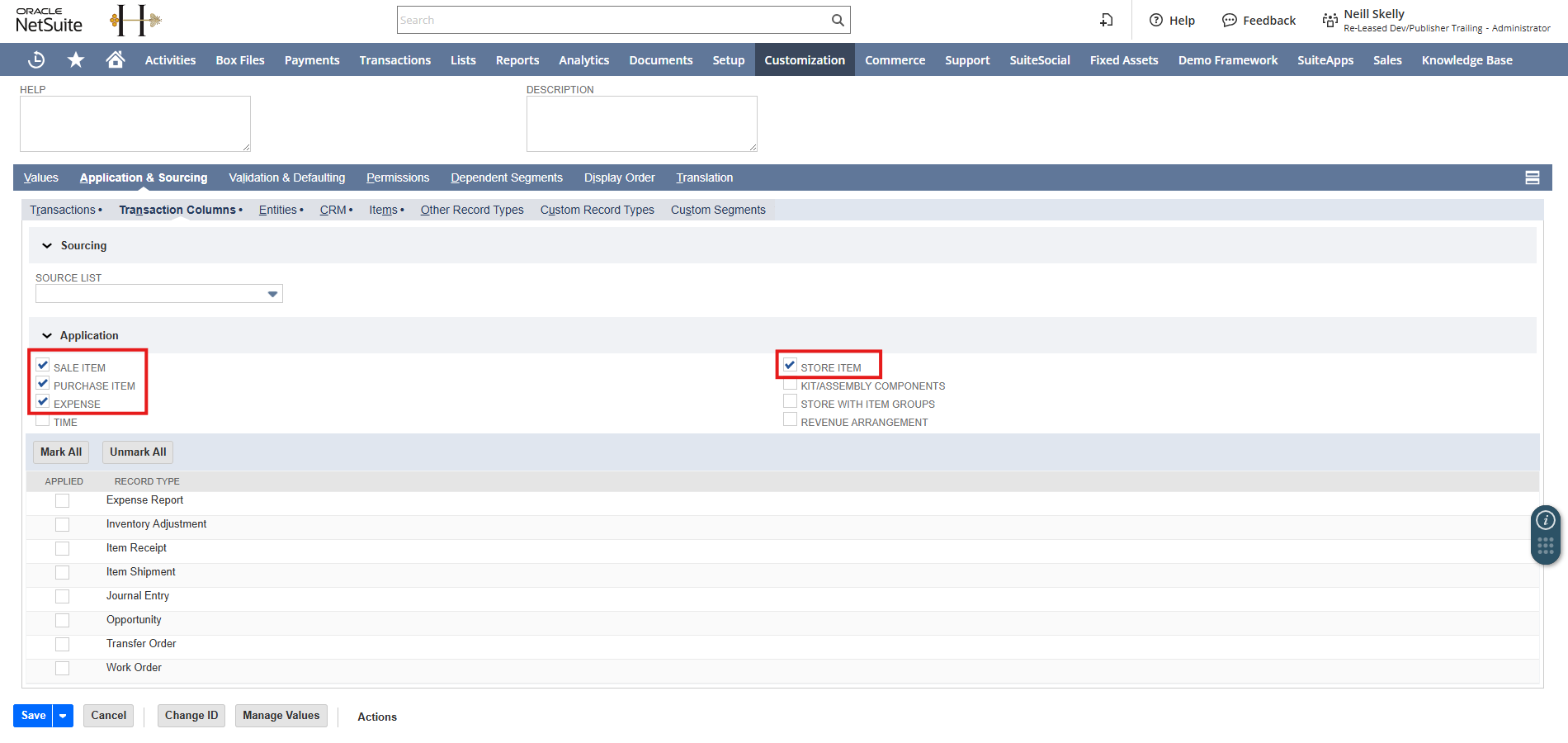
Task: Click the floating info guide icon
Action: (x=1545, y=520)
